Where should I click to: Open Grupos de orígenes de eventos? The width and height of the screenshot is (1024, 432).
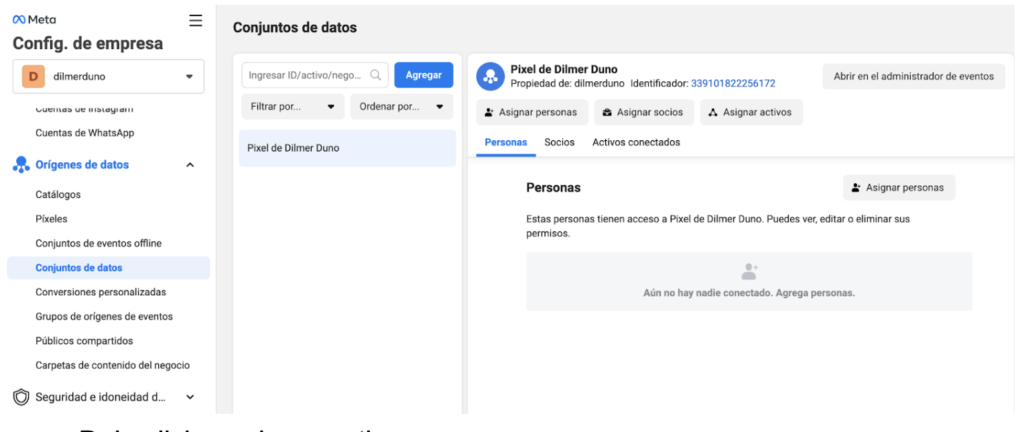[104, 316]
